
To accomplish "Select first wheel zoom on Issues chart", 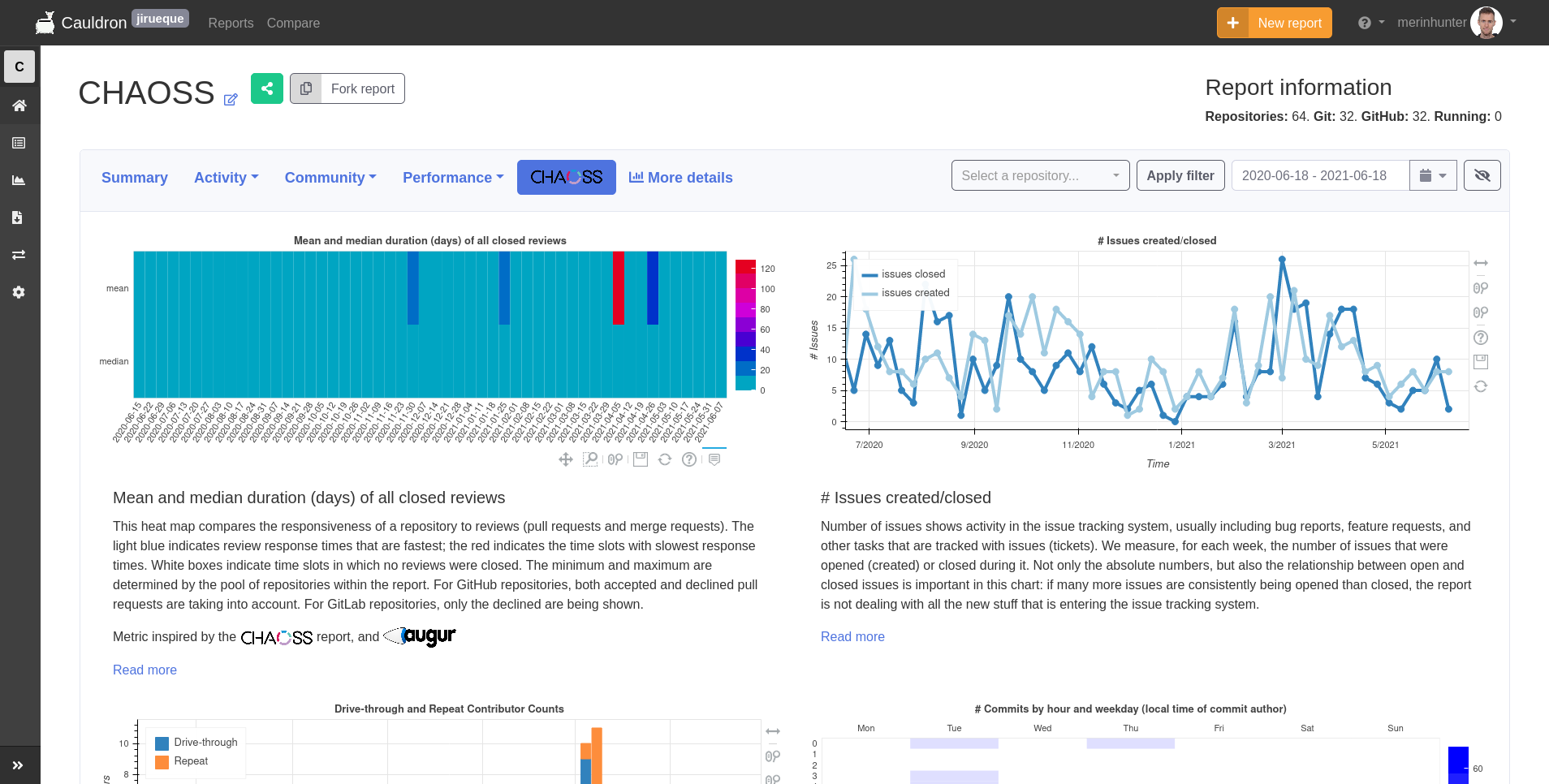I will tap(1481, 288).
